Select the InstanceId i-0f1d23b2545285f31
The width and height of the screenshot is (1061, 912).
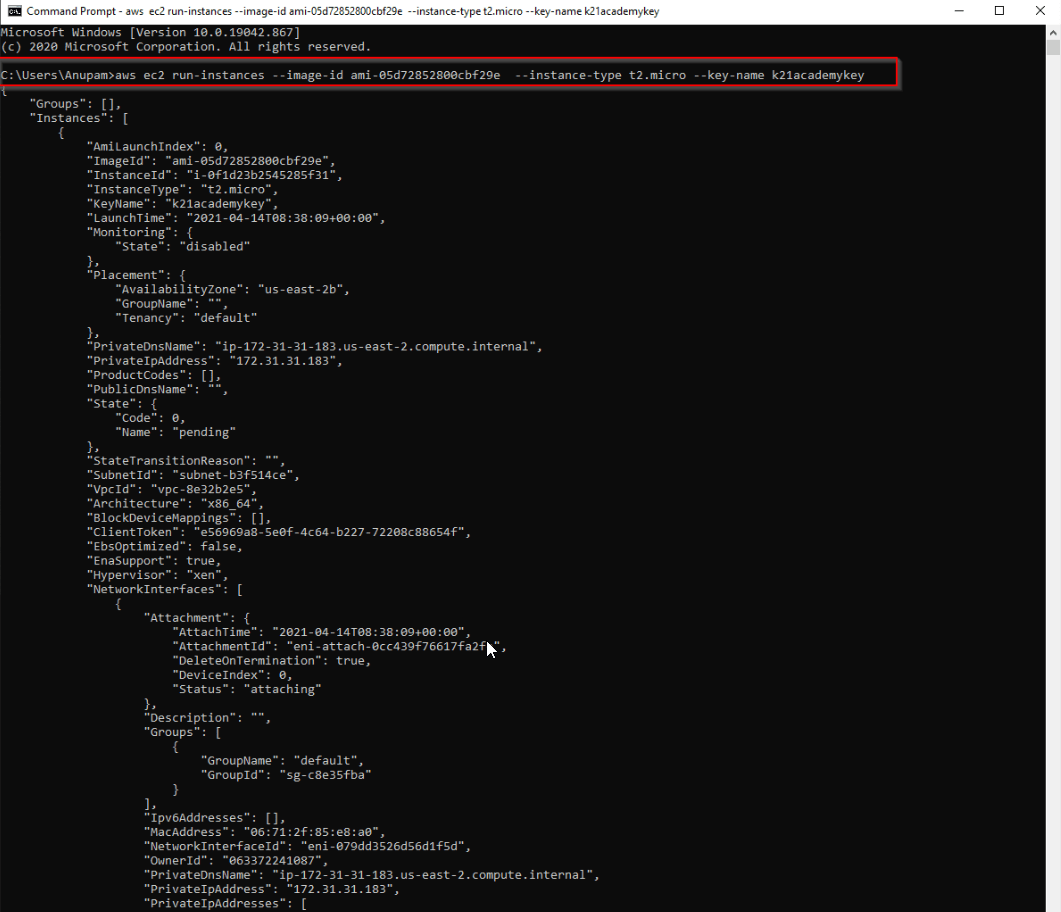pyautogui.click(x=260, y=174)
